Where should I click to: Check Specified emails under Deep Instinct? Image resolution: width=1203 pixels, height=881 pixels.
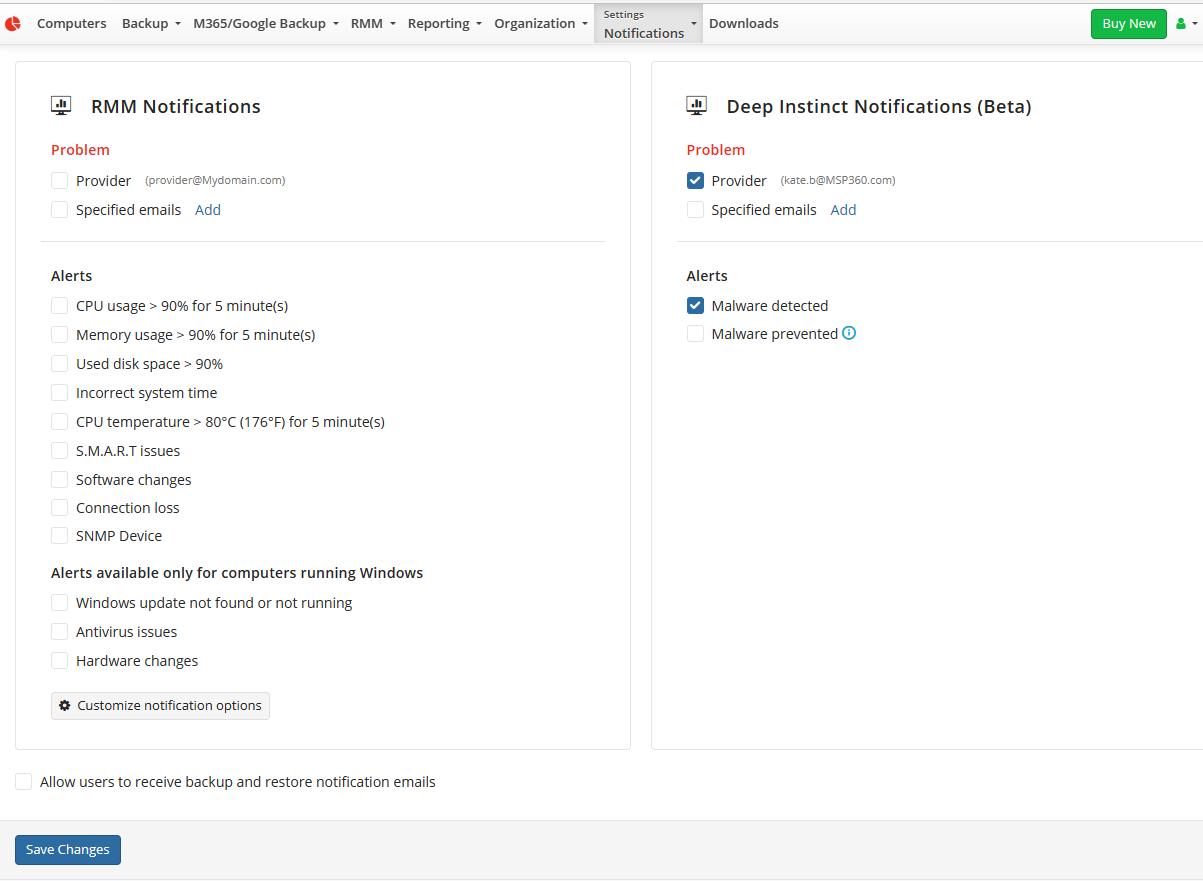(695, 210)
